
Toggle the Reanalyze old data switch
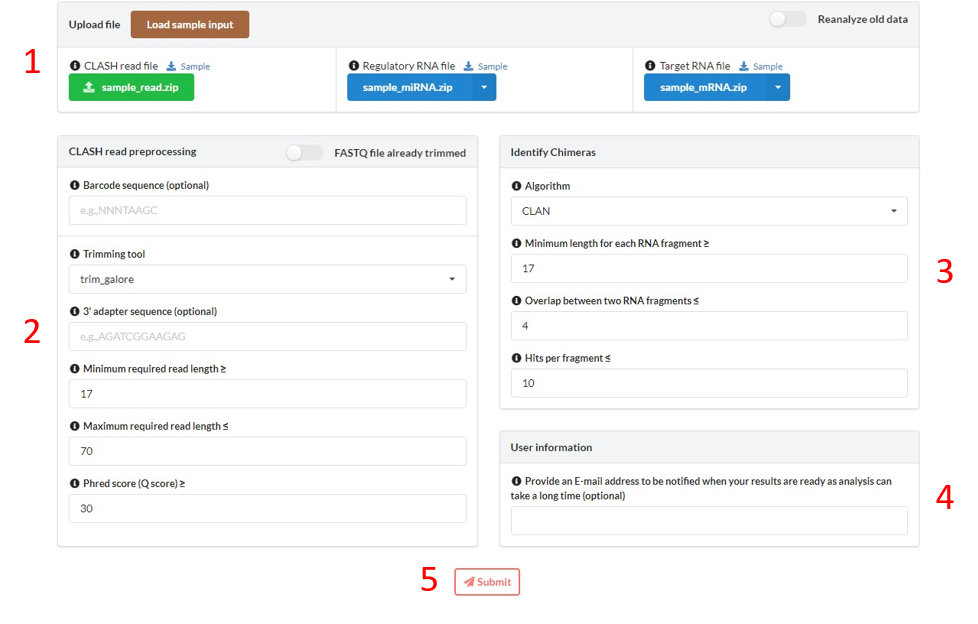pos(787,19)
